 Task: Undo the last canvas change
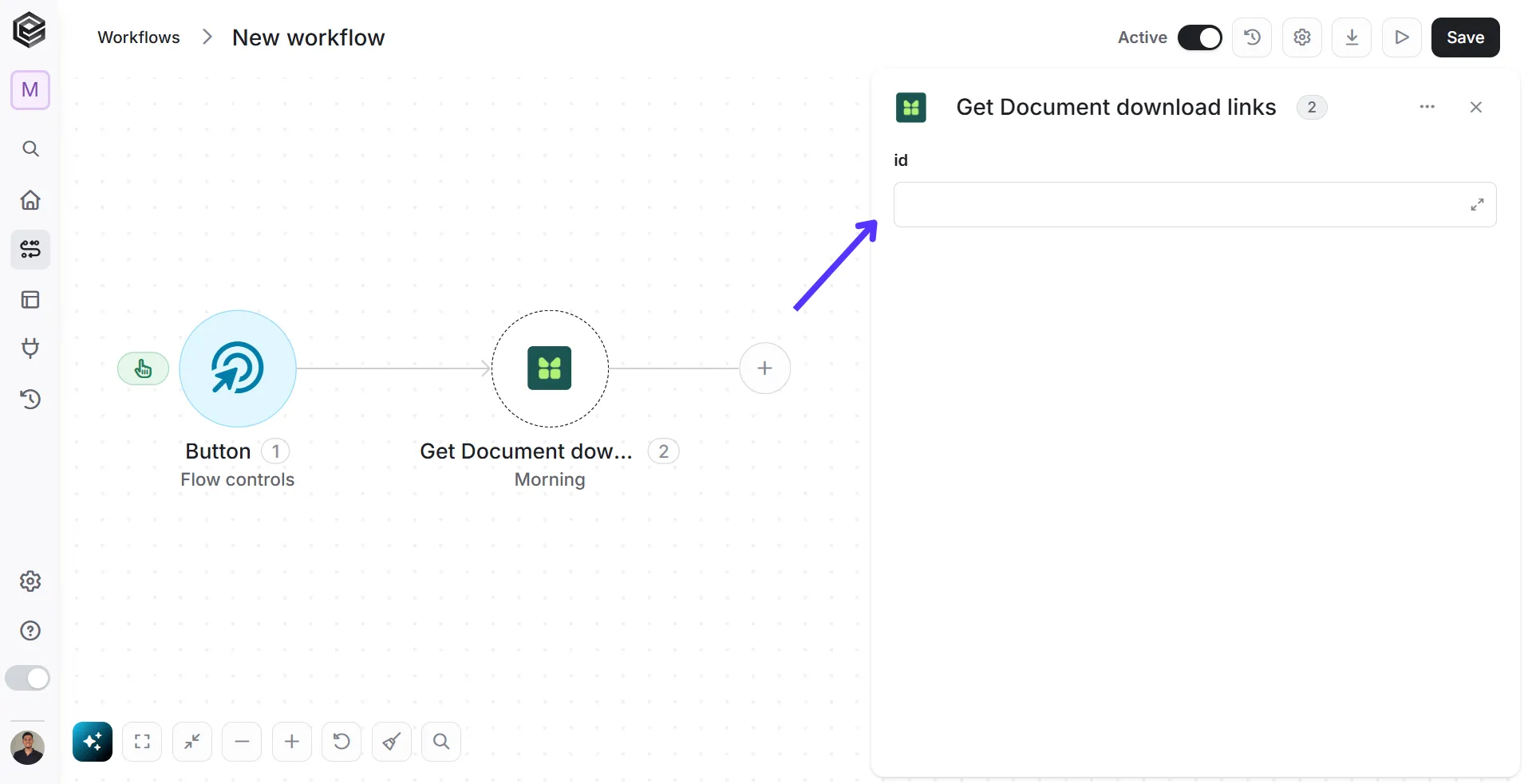[342, 742]
